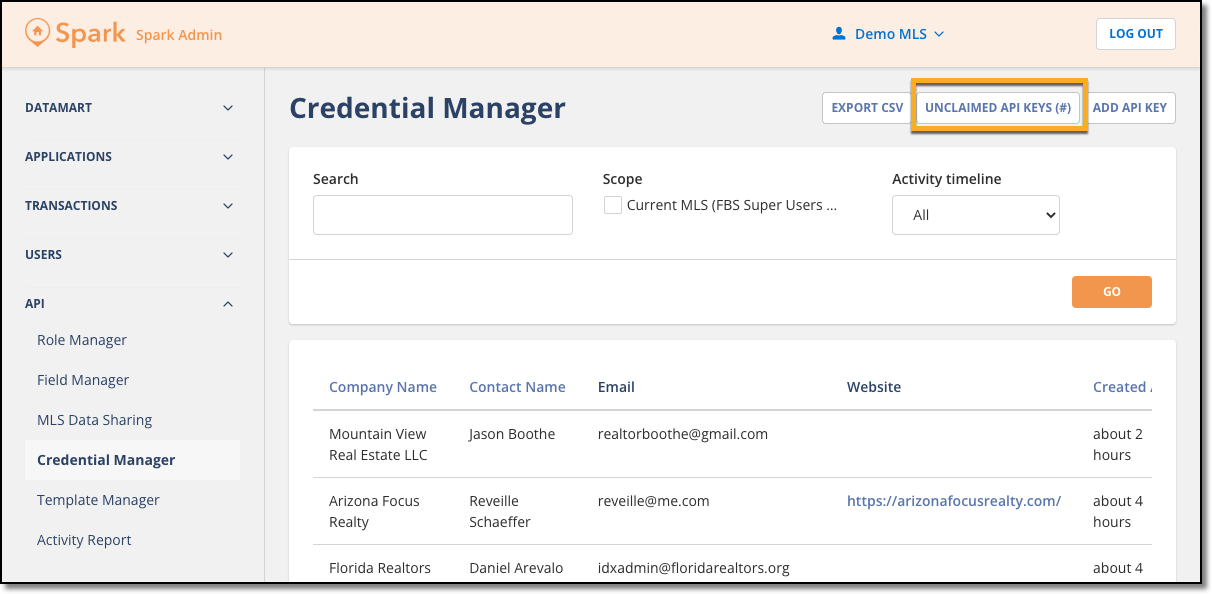Collapse the API sidebar section

click(x=130, y=304)
